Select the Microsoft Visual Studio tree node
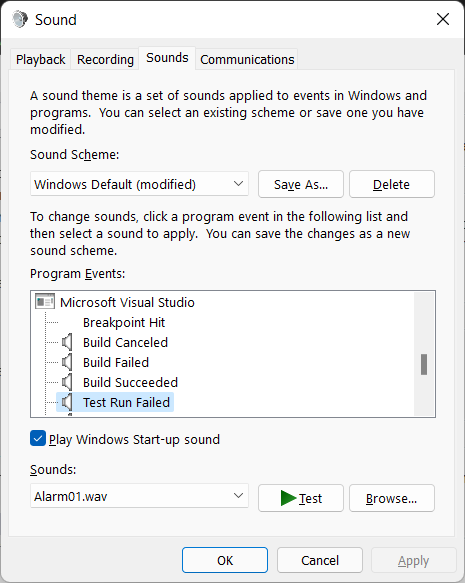 [x=127, y=302]
